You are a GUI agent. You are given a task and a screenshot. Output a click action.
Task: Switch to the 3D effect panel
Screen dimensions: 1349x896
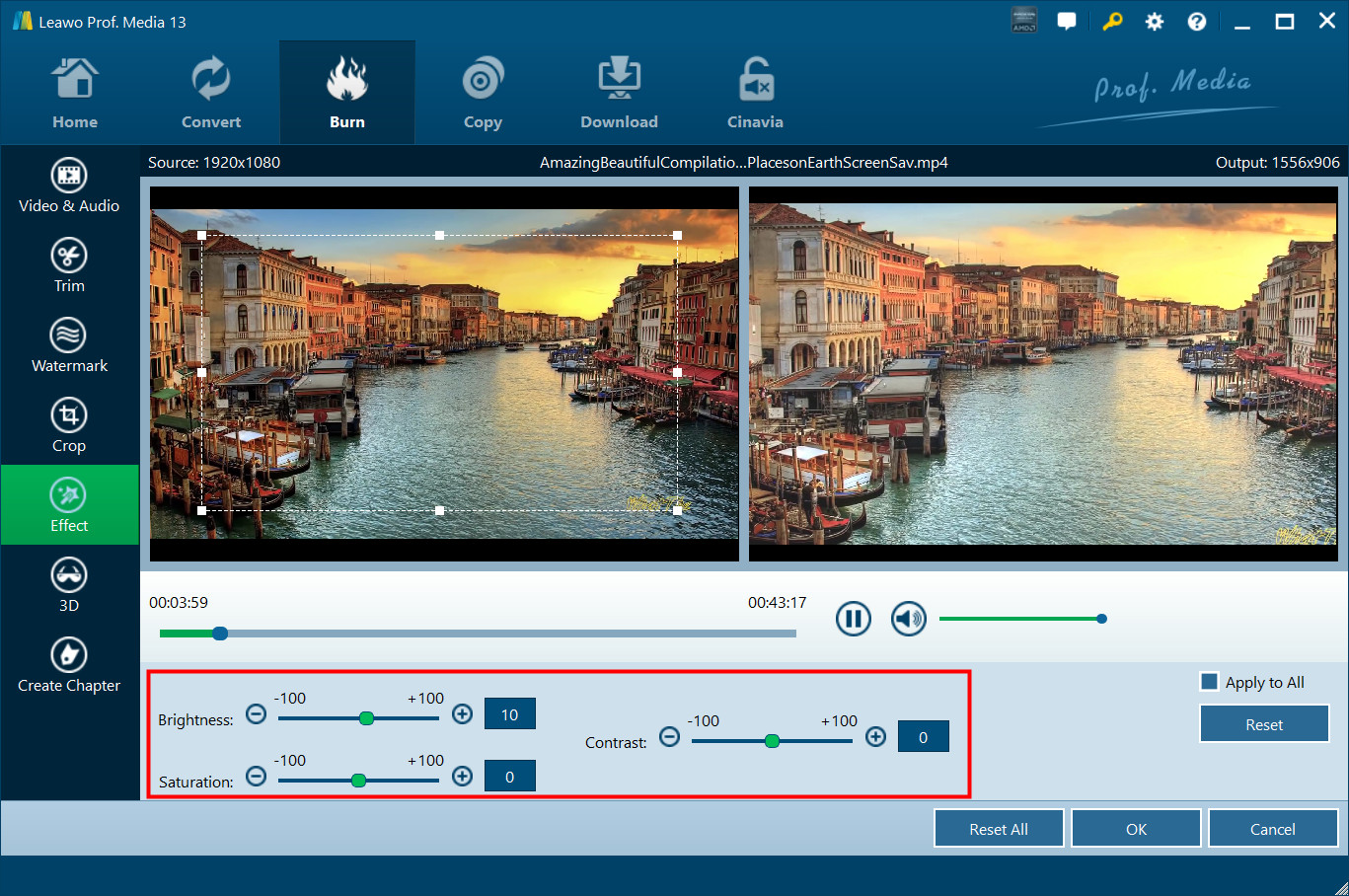click(69, 585)
